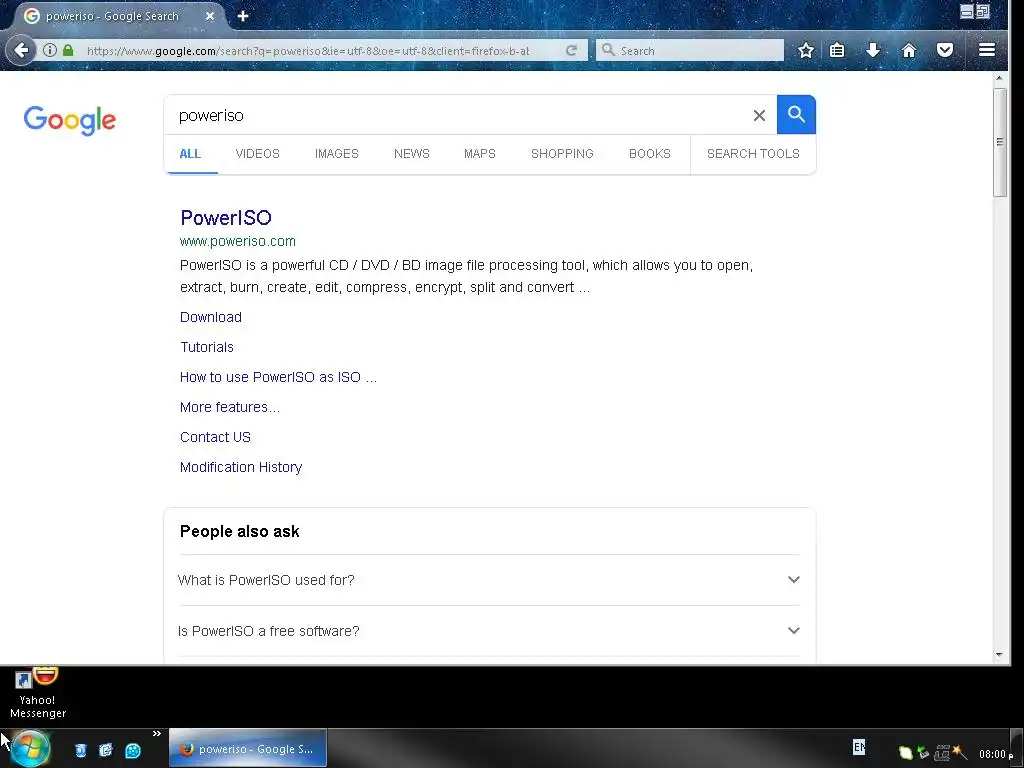The height and width of the screenshot is (768, 1024).
Task: Click the second quick launch icon on taskbar
Action: 106,750
